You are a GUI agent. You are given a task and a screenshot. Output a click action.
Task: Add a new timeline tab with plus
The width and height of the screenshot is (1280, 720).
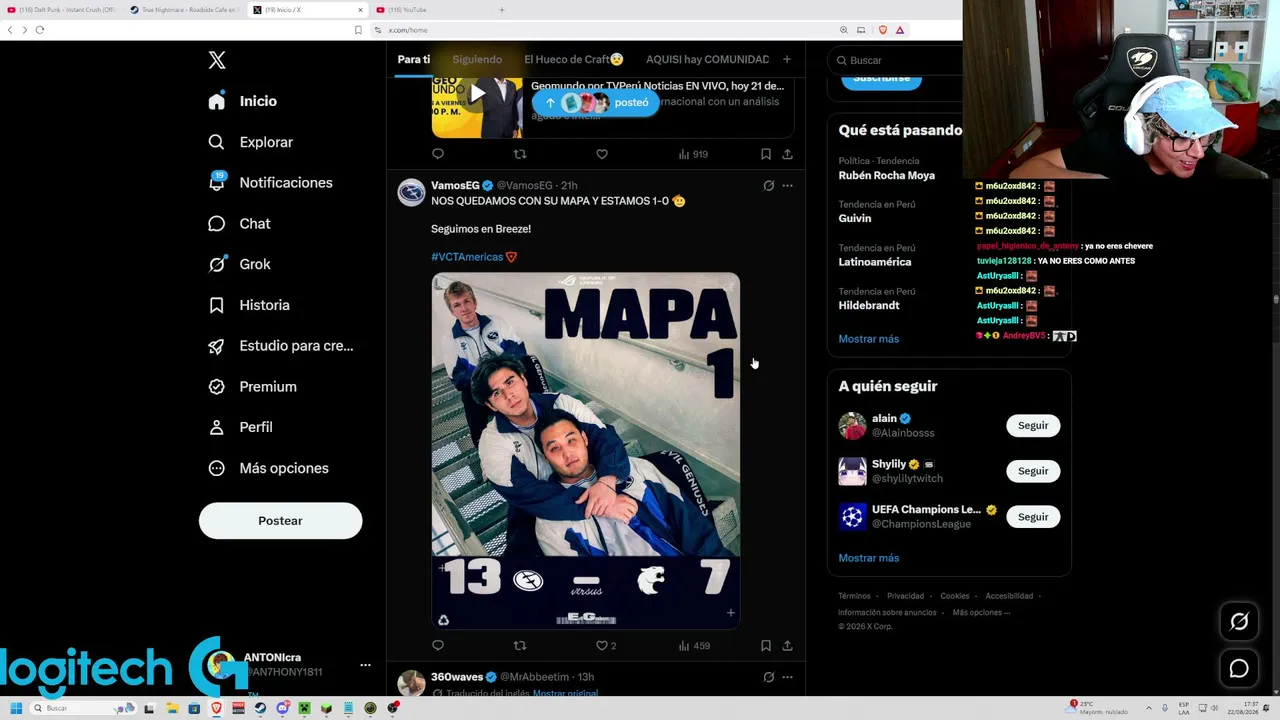click(x=787, y=60)
